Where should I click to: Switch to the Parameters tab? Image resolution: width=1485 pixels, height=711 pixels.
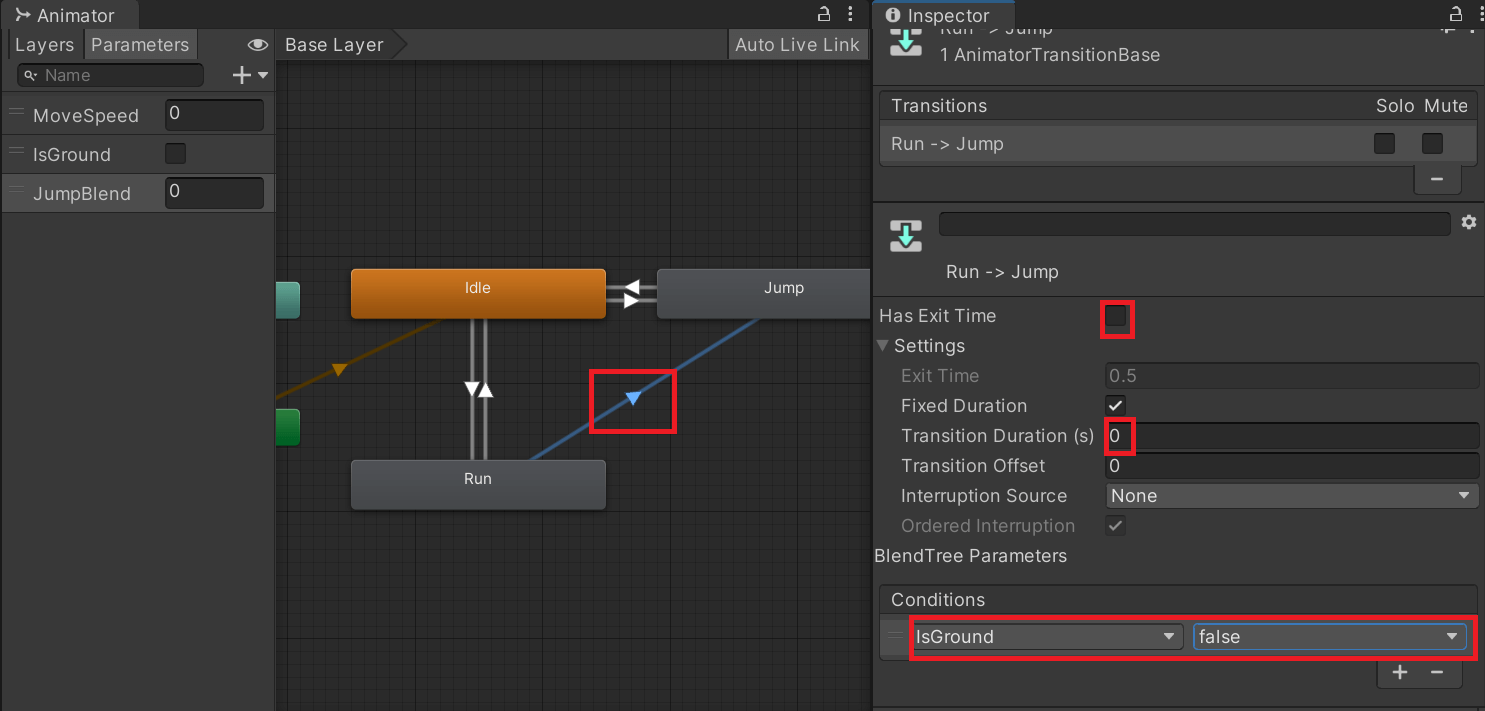(x=140, y=44)
